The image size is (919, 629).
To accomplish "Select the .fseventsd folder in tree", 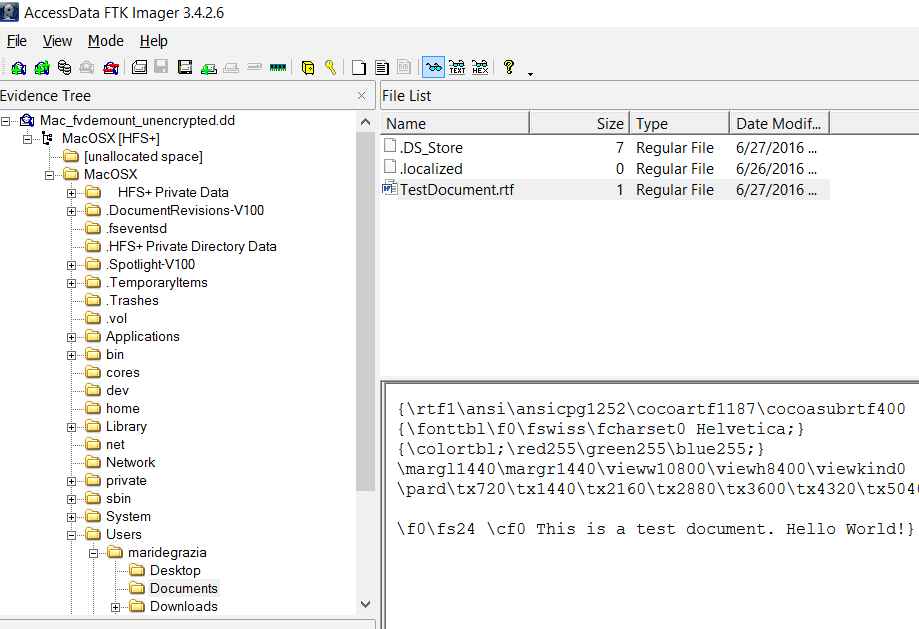I will [136, 229].
